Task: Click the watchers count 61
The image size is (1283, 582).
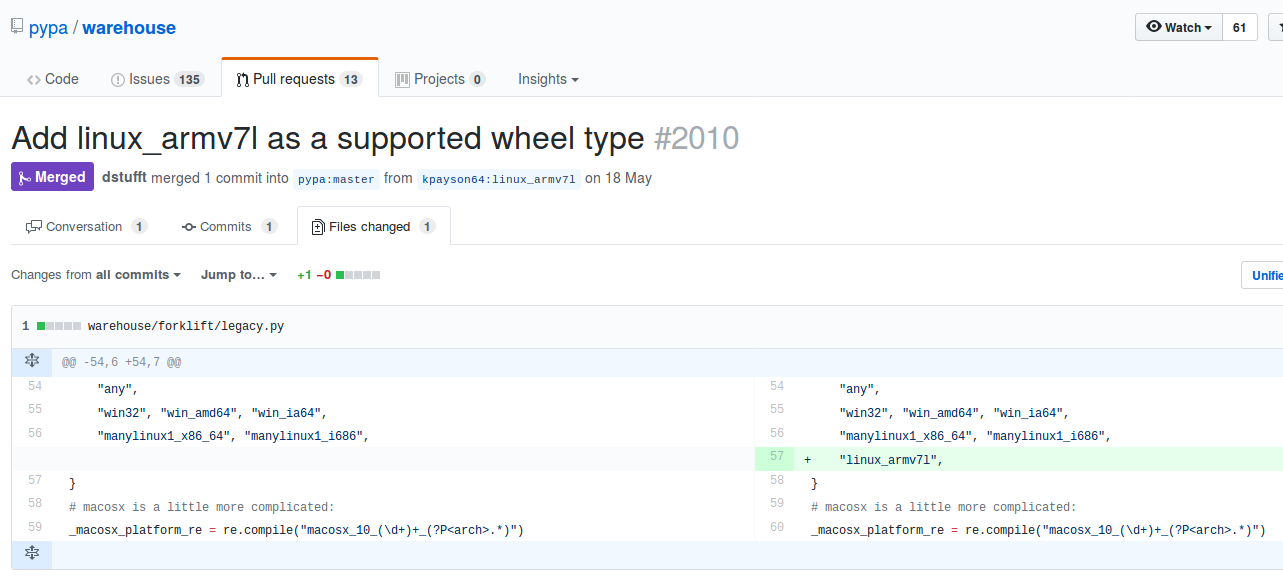Action: pyautogui.click(x=1239, y=27)
